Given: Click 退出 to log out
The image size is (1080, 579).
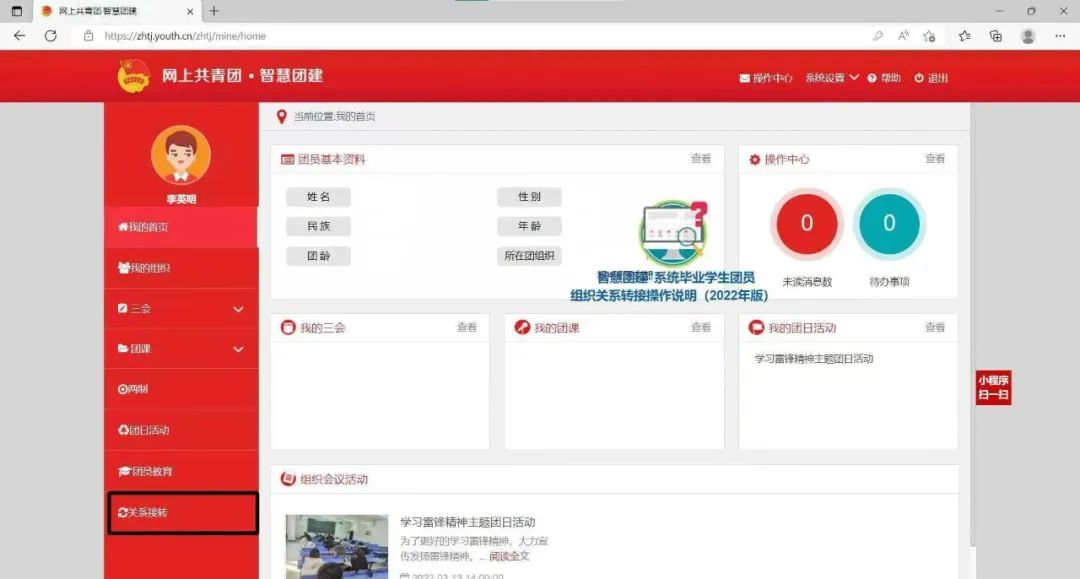Looking at the screenshot, I should point(931,78).
